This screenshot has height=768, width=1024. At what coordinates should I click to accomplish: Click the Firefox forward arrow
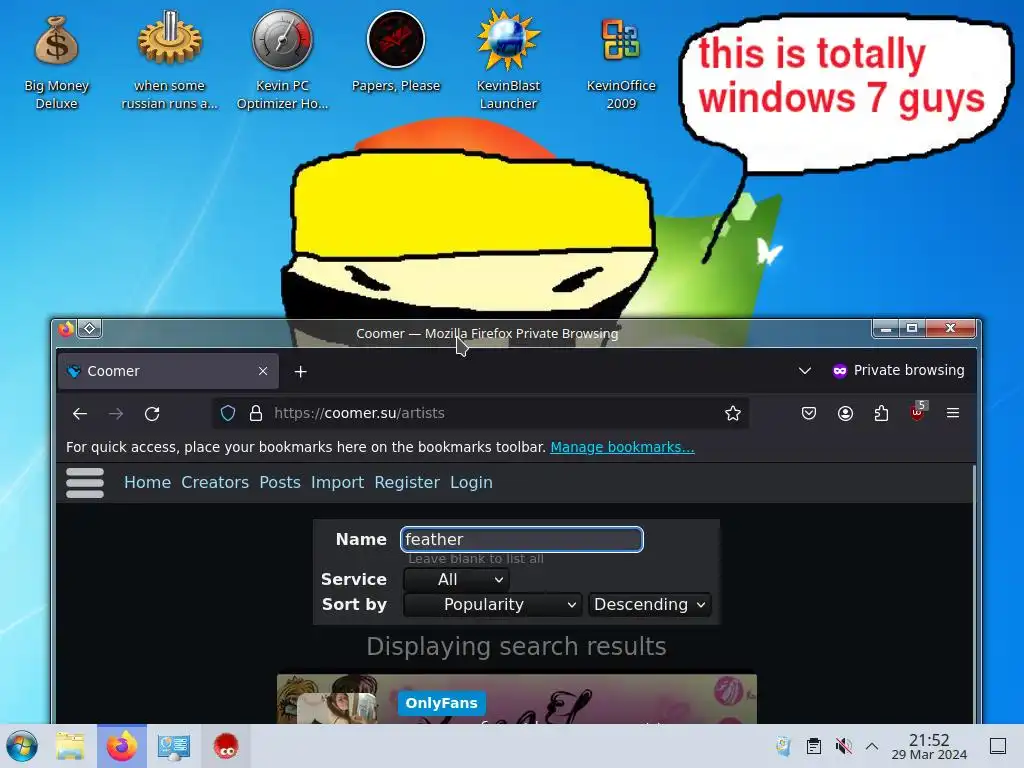click(x=116, y=413)
